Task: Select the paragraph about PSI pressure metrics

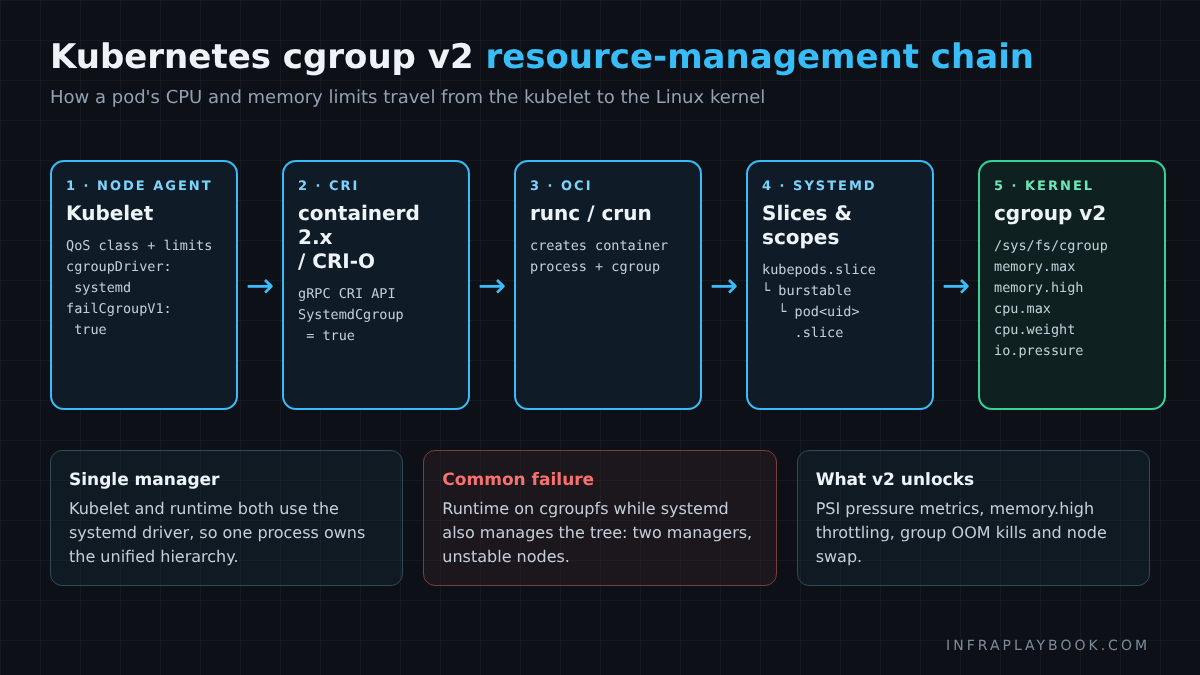Action: click(961, 532)
